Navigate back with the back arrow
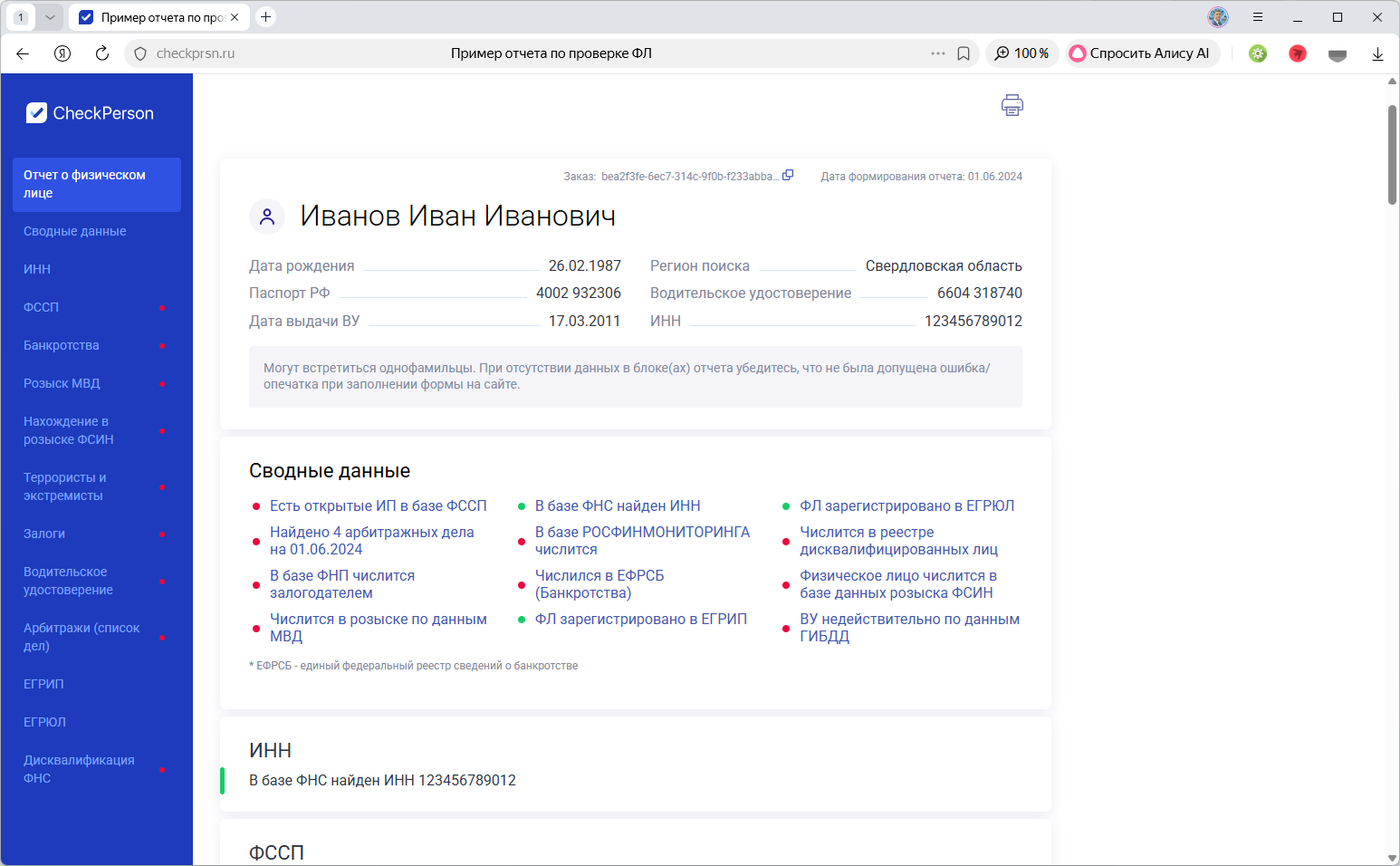The width and height of the screenshot is (1400, 866). 22,53
